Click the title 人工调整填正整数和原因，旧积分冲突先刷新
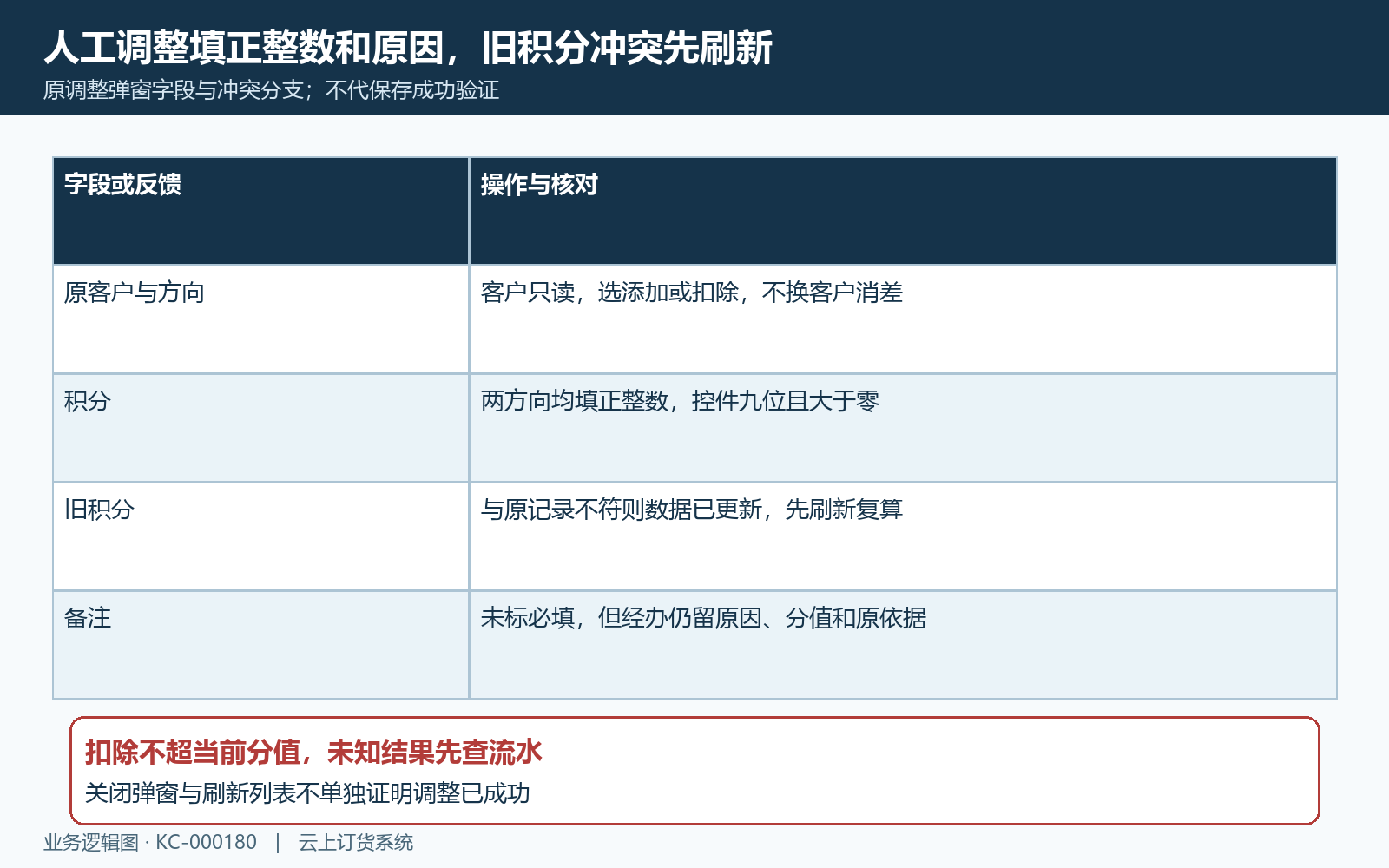The height and width of the screenshot is (868, 1389). click(x=408, y=48)
